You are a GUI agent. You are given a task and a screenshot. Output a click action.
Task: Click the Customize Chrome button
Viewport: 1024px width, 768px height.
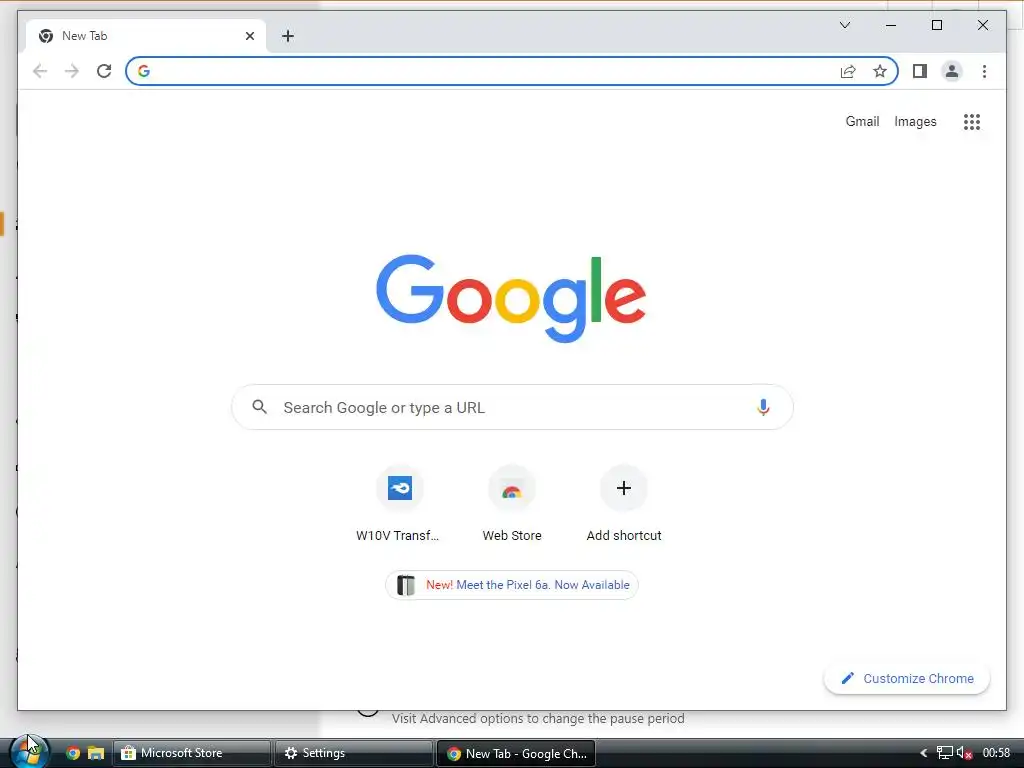[x=906, y=679]
